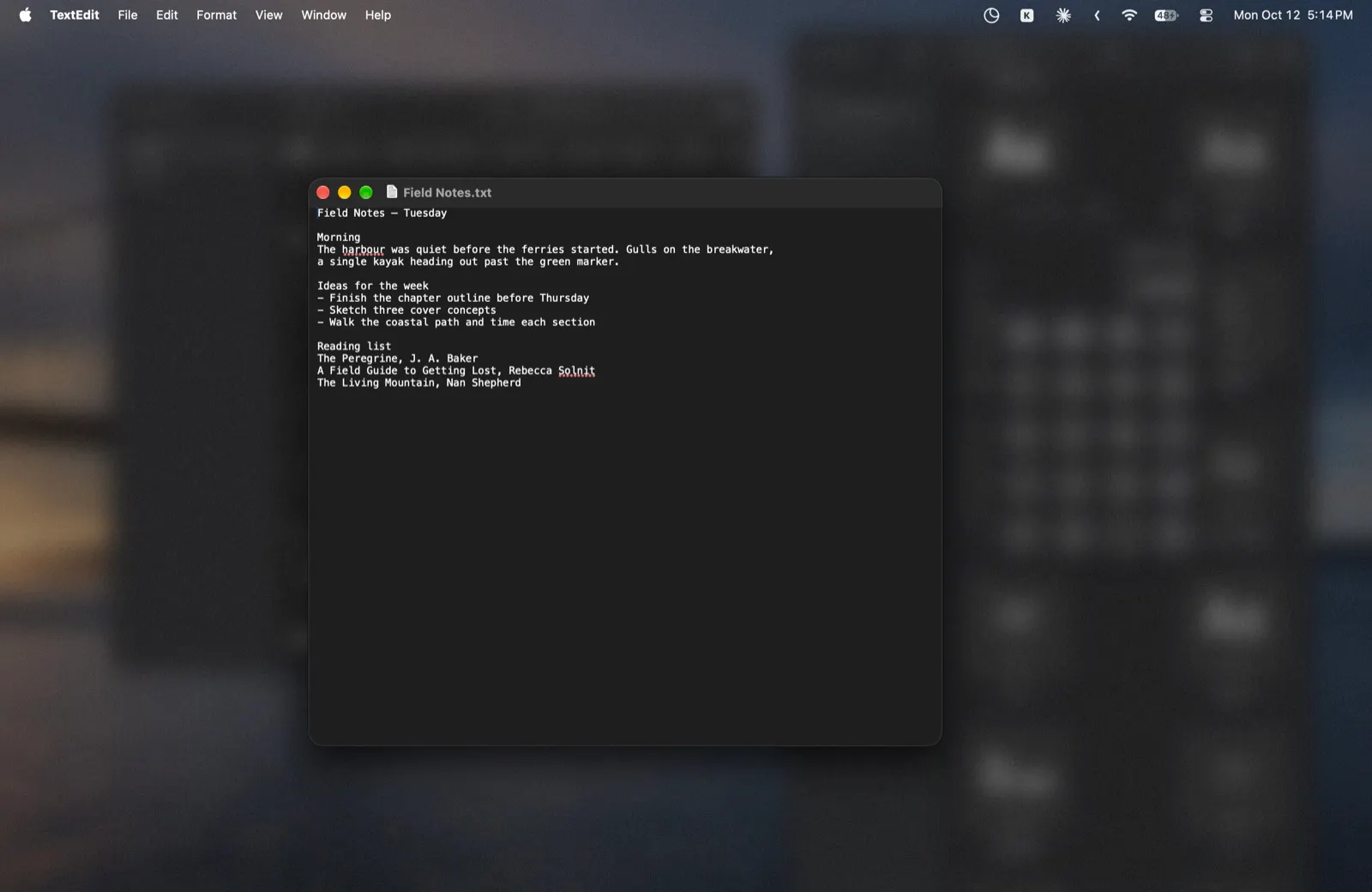Viewport: 1372px width, 892px height.
Task: Minimize the Field Notes window with yellow button
Action: [x=345, y=192]
